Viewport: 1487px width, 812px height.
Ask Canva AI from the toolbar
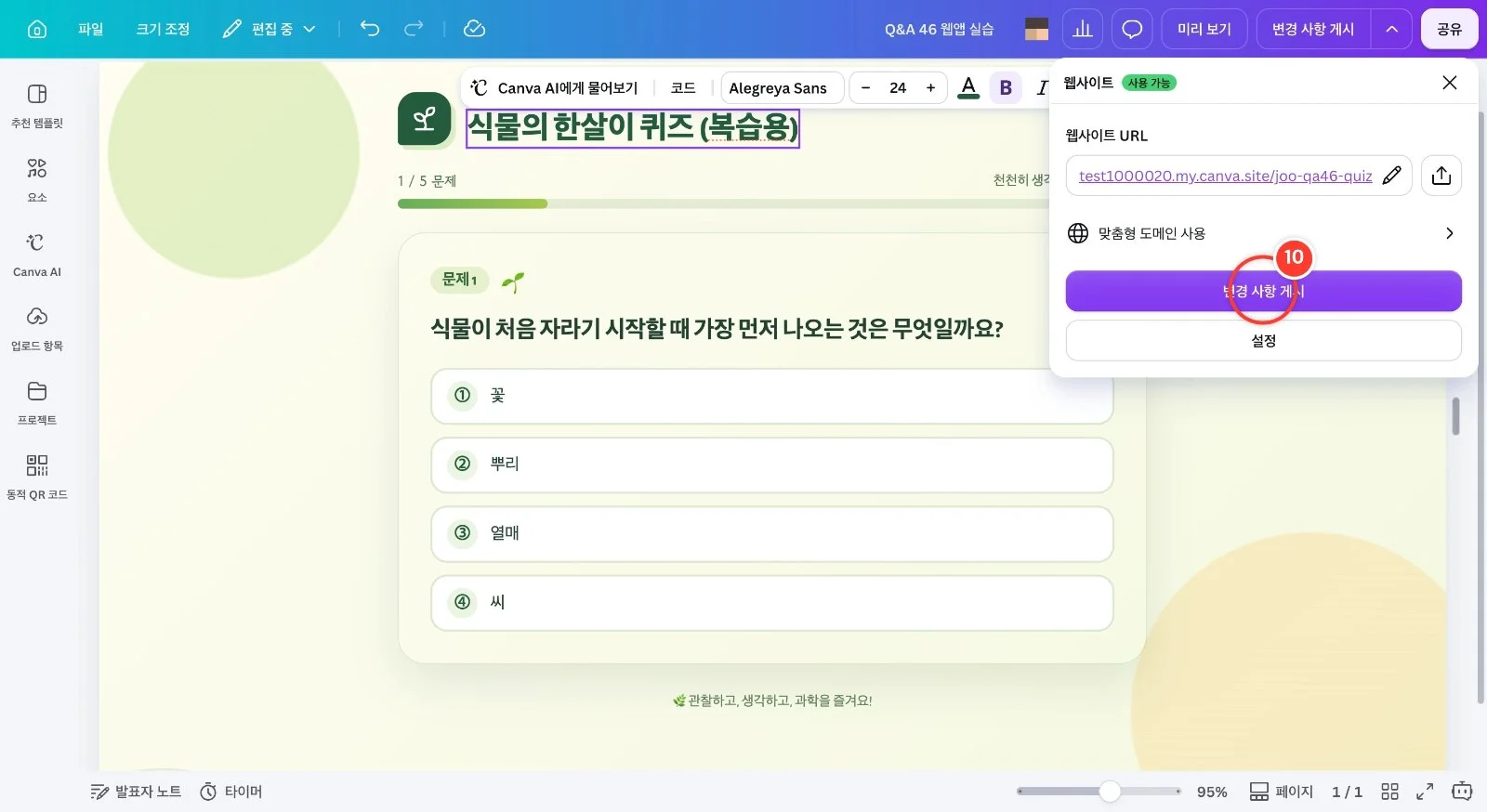pyautogui.click(x=555, y=87)
